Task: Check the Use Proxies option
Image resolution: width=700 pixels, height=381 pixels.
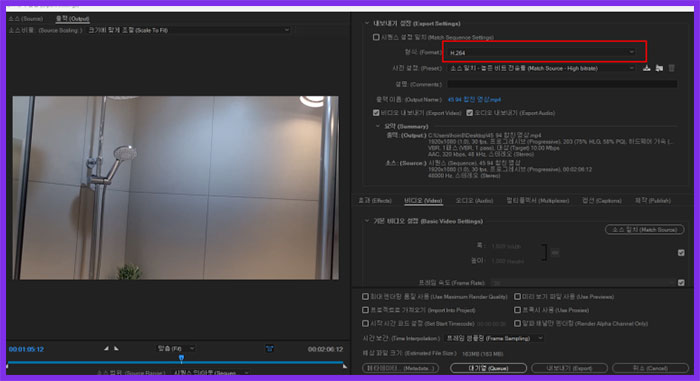Action: [x=517, y=310]
